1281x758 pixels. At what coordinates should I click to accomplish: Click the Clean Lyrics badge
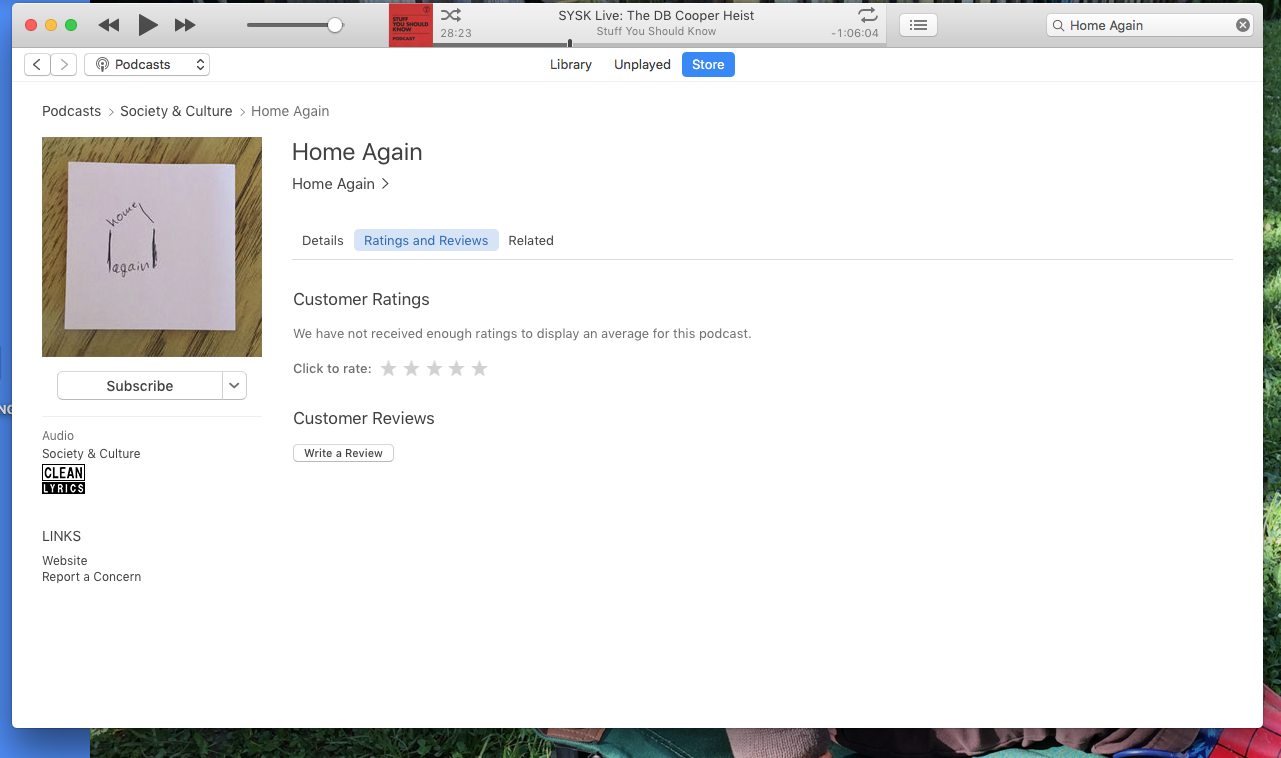coord(63,479)
